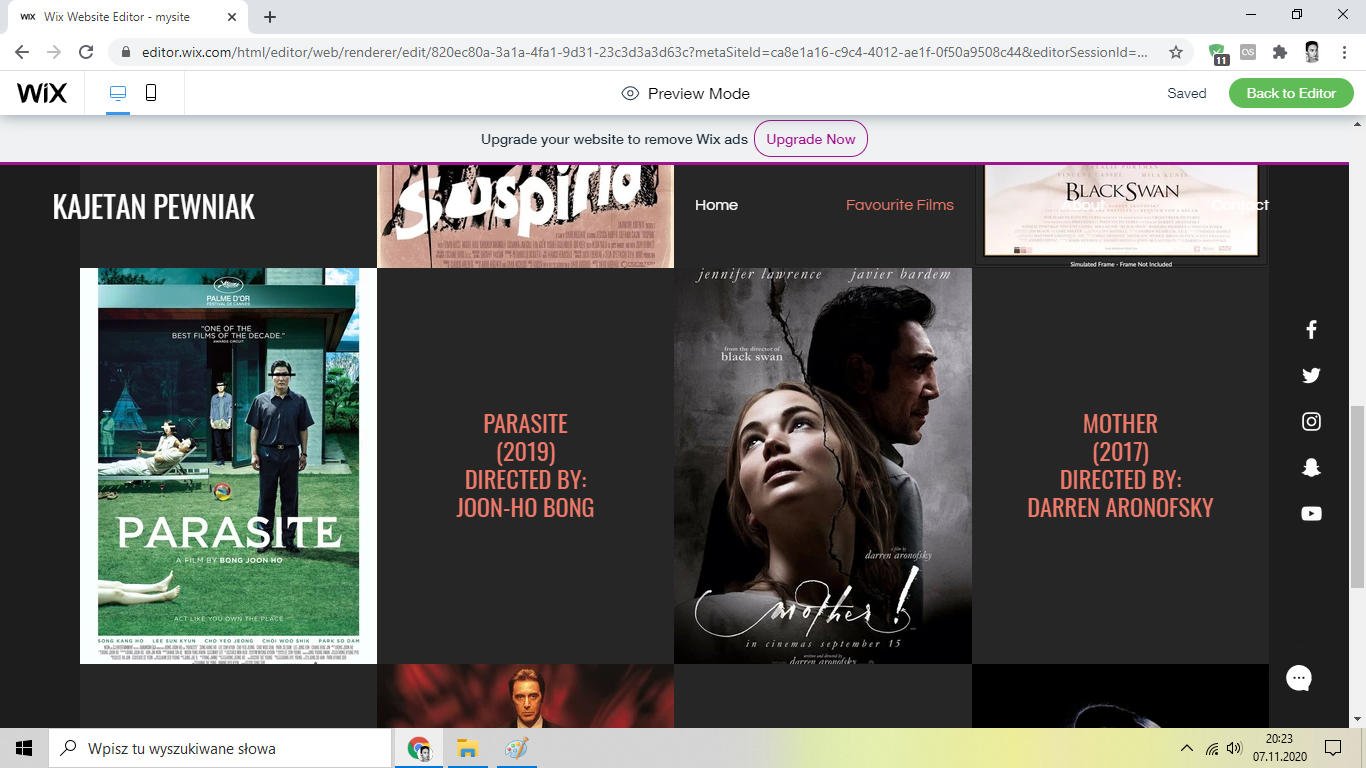Open a new browser tab
This screenshot has height=768, width=1366.
[270, 17]
